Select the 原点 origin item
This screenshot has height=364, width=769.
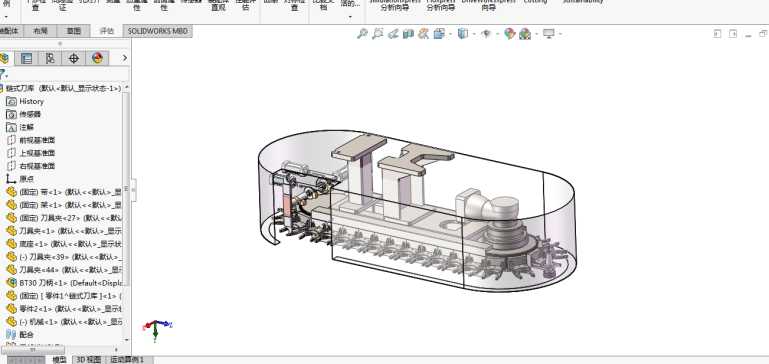pos(20,179)
